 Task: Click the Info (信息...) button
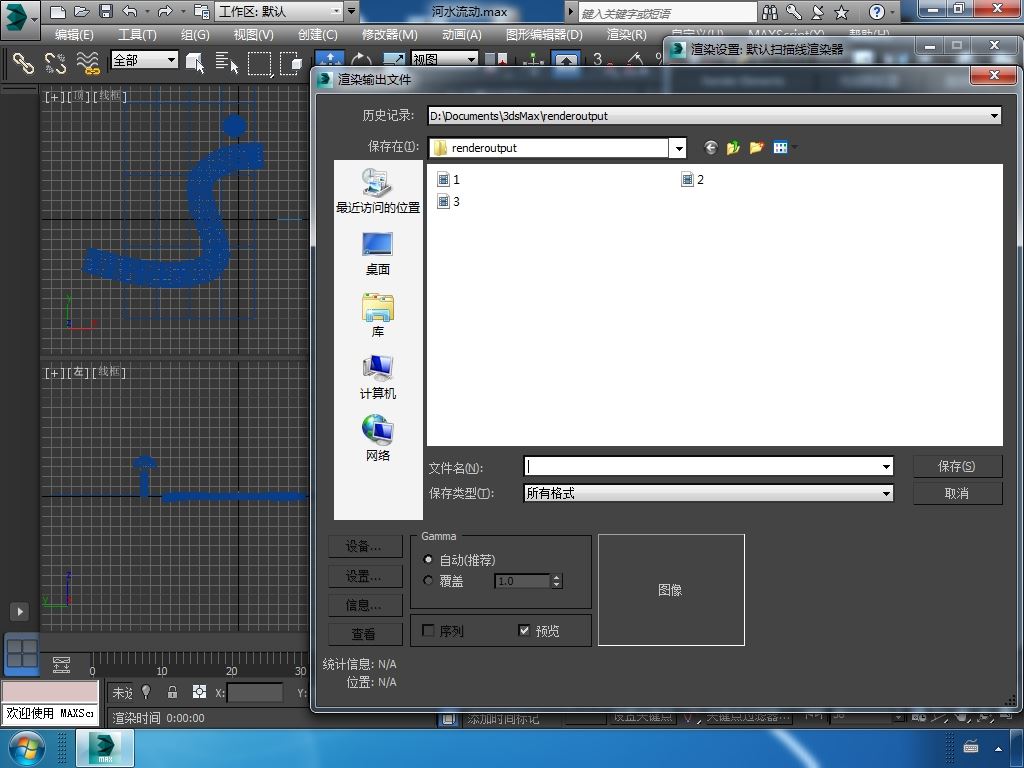(x=364, y=605)
